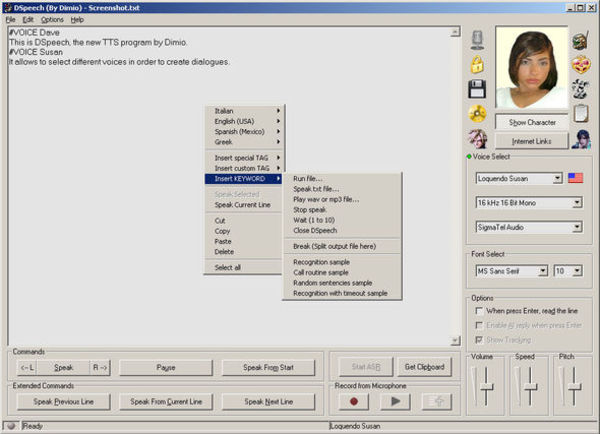Select 'Break (Split output file here)' entry
600x434 pixels.
coord(342,246)
